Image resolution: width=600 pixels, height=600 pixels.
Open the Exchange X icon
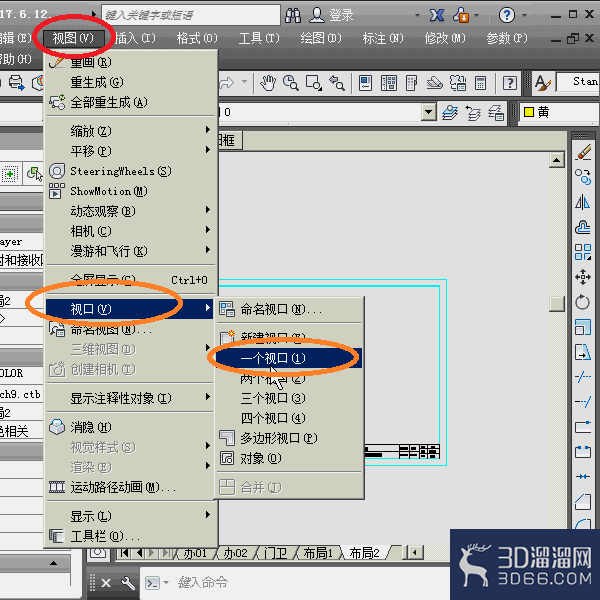[x=437, y=15]
